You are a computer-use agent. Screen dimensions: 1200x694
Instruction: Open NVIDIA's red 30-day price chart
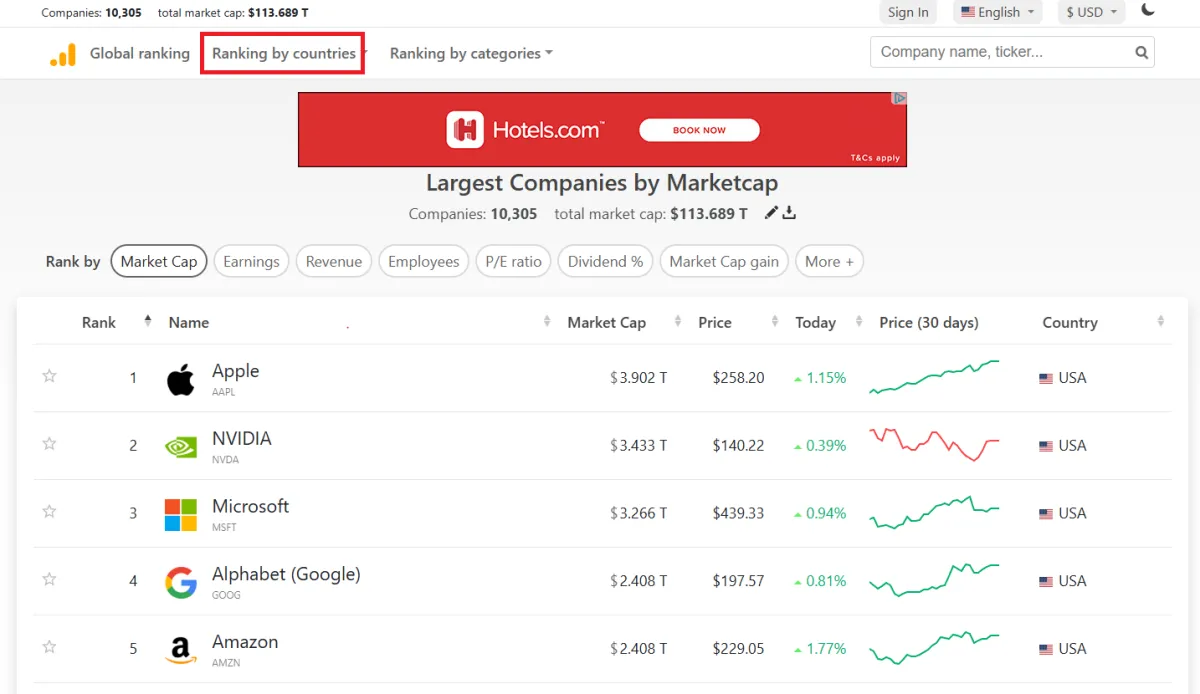tap(934, 445)
